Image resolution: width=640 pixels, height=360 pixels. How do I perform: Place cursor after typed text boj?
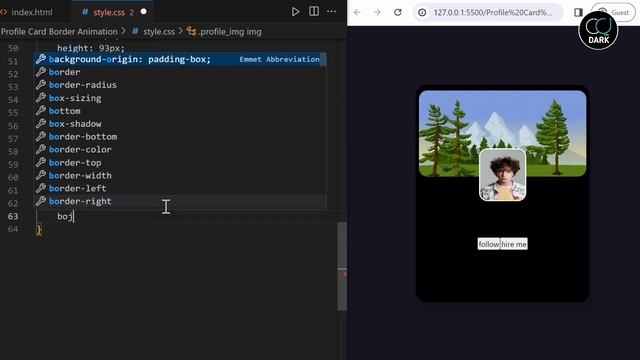[73, 216]
